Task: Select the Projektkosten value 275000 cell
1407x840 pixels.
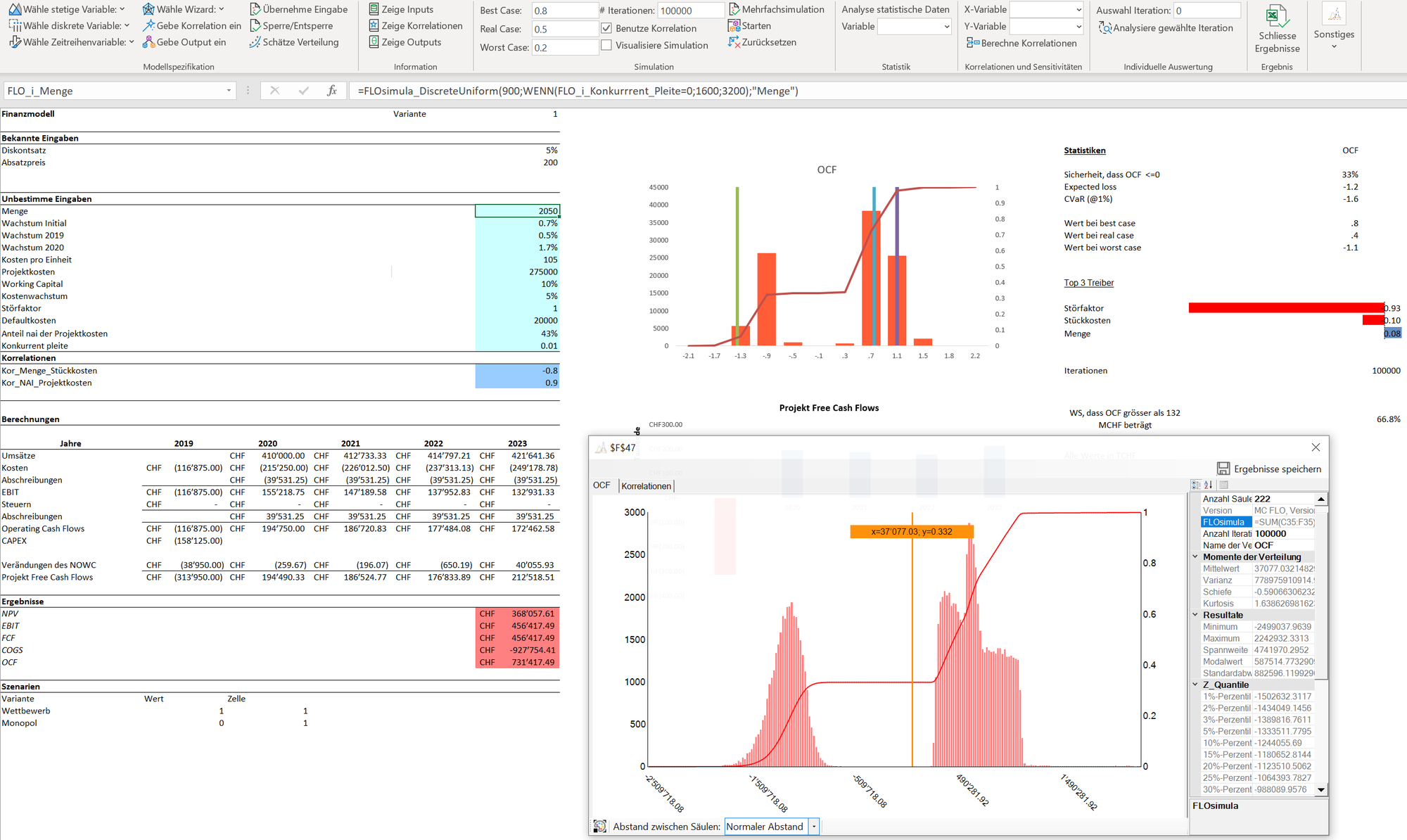Action: (x=517, y=272)
